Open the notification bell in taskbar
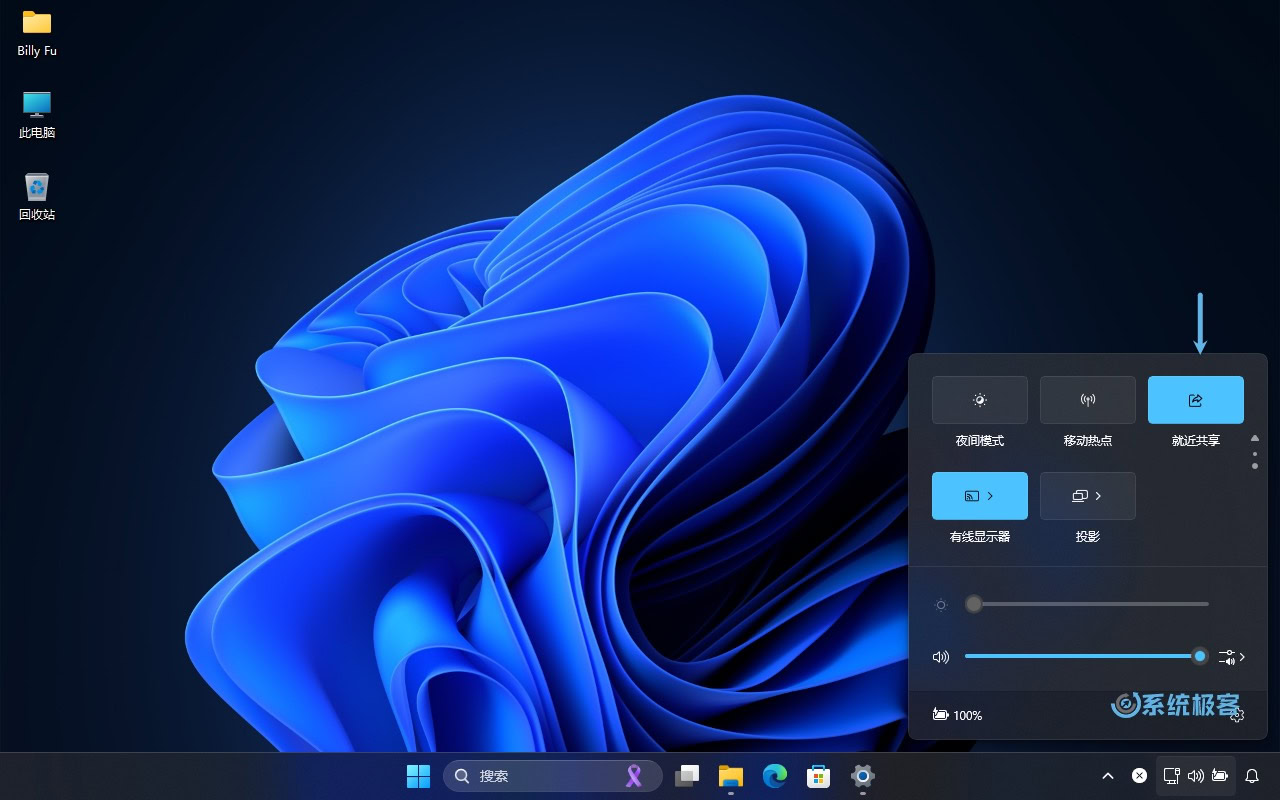 click(1251, 776)
